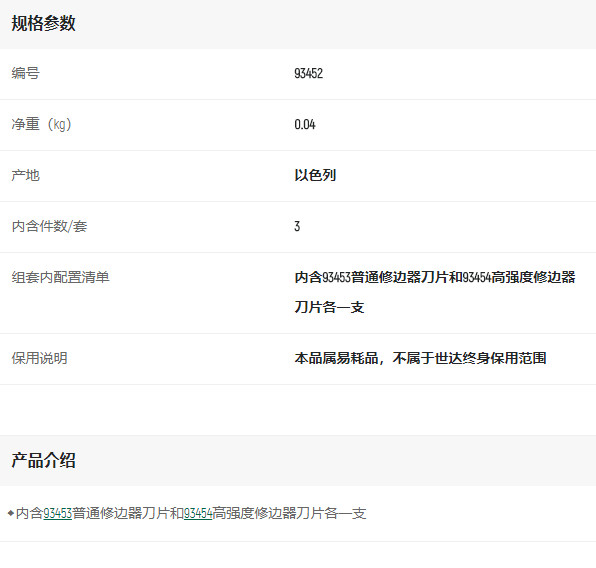Click the 0.04 net weight value
Image resolution: width=596 pixels, height=568 pixels.
(x=305, y=124)
